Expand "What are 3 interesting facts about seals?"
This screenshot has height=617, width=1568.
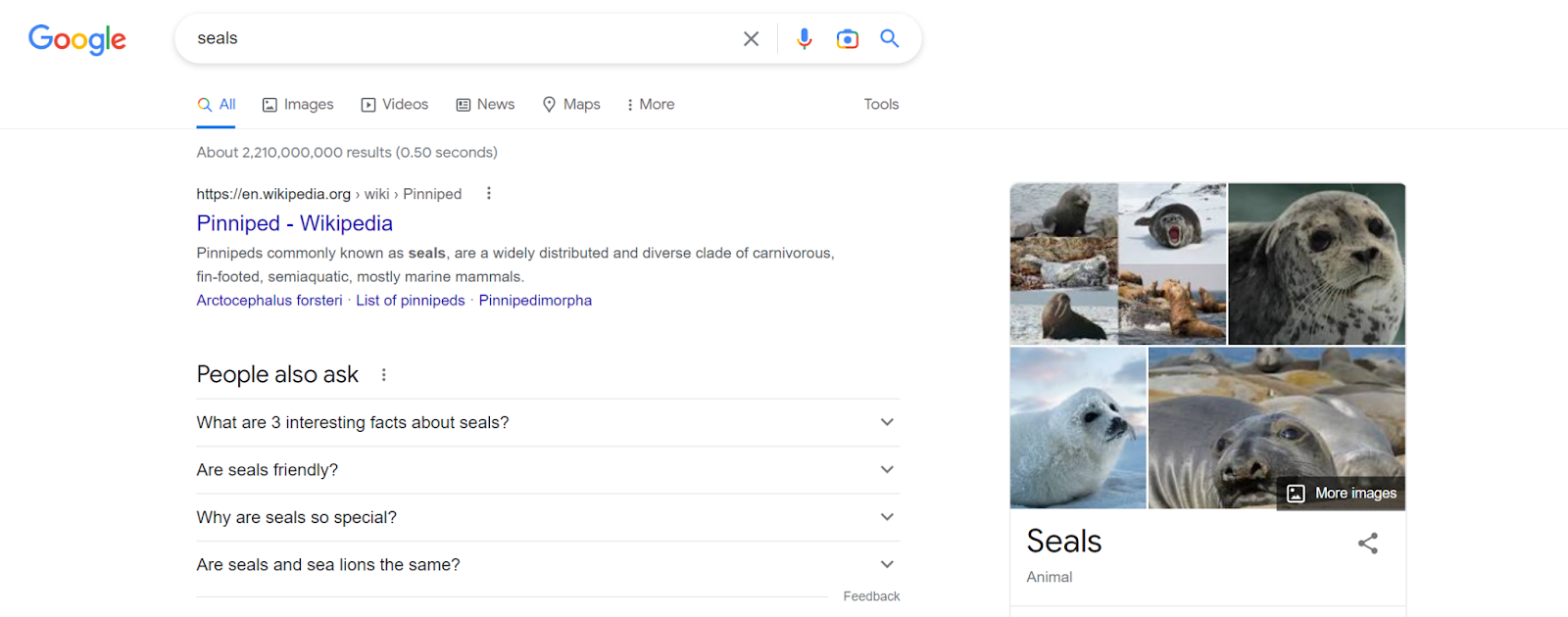pos(547,423)
